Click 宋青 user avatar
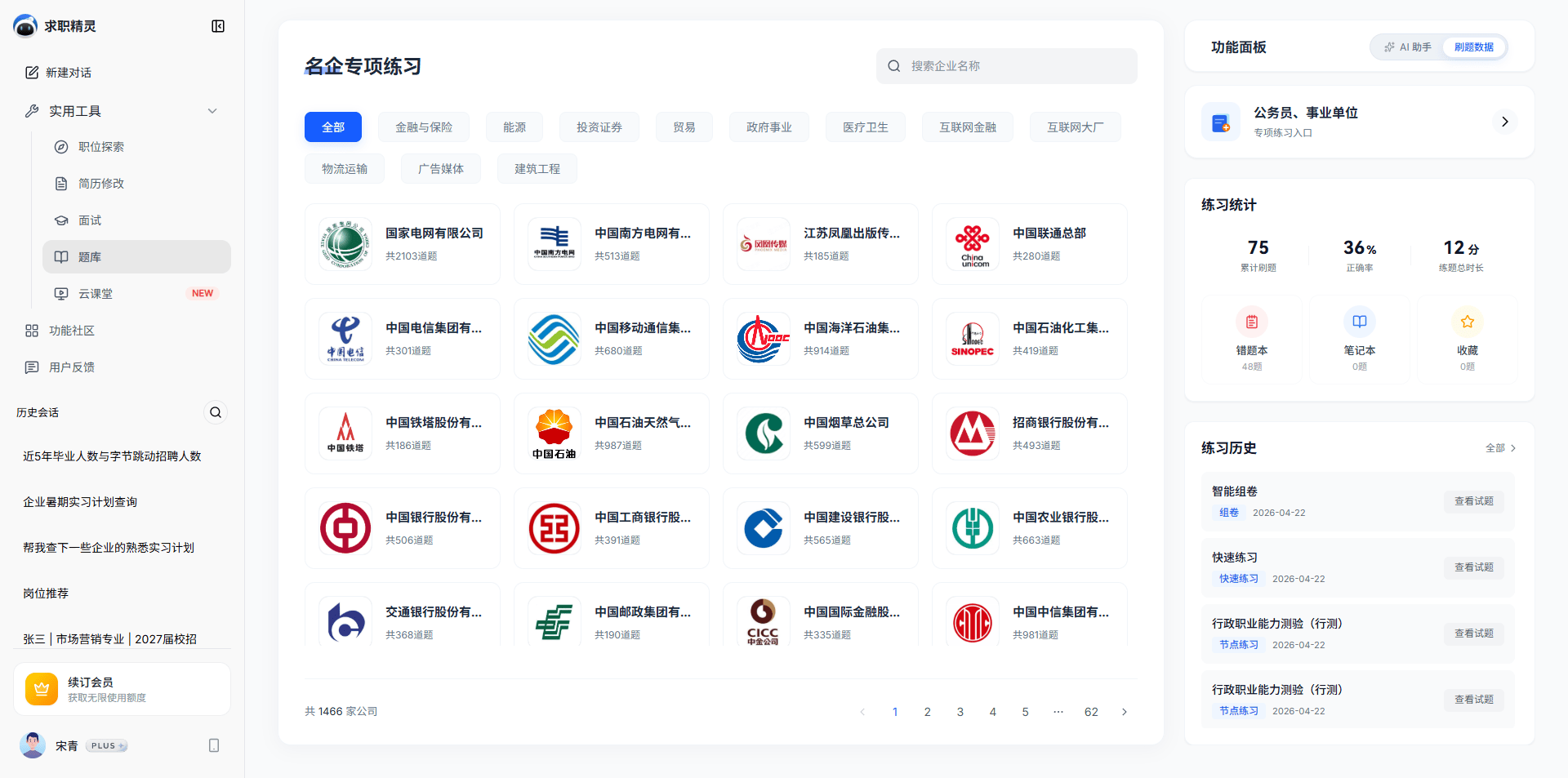1568x778 pixels. [33, 745]
